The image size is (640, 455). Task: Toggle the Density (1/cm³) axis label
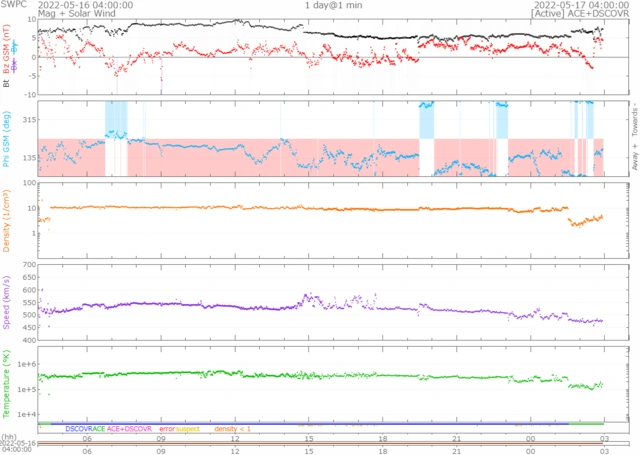coord(6,220)
